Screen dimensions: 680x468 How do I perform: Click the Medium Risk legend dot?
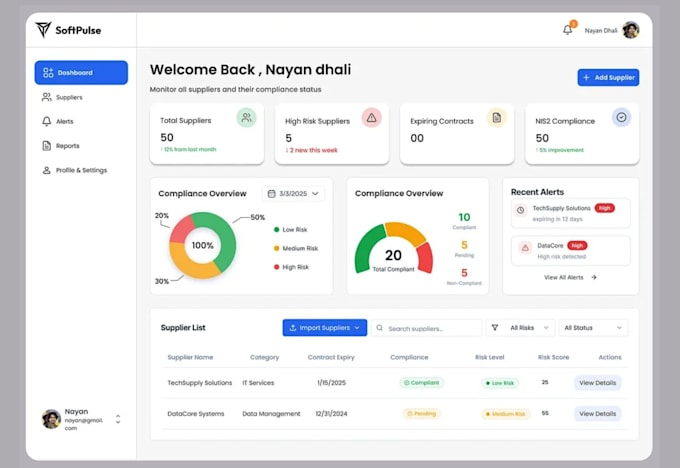click(x=276, y=248)
